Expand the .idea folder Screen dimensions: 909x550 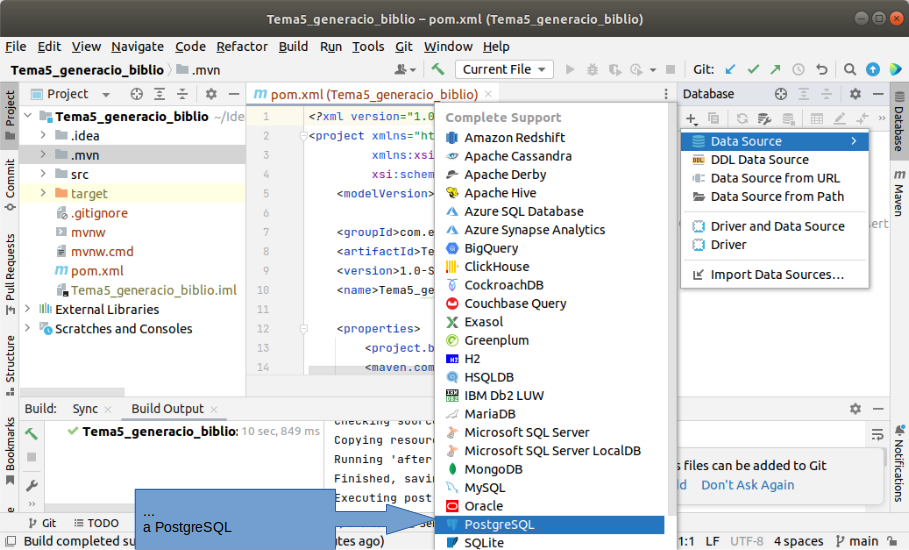(x=43, y=136)
